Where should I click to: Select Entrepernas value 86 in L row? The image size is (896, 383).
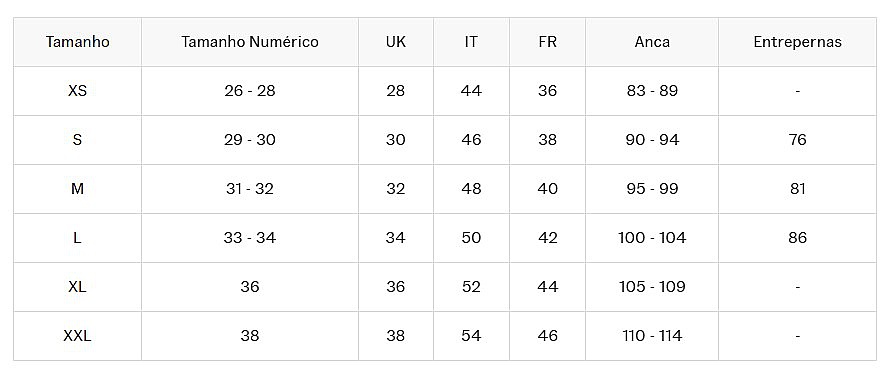pyautogui.click(x=797, y=238)
